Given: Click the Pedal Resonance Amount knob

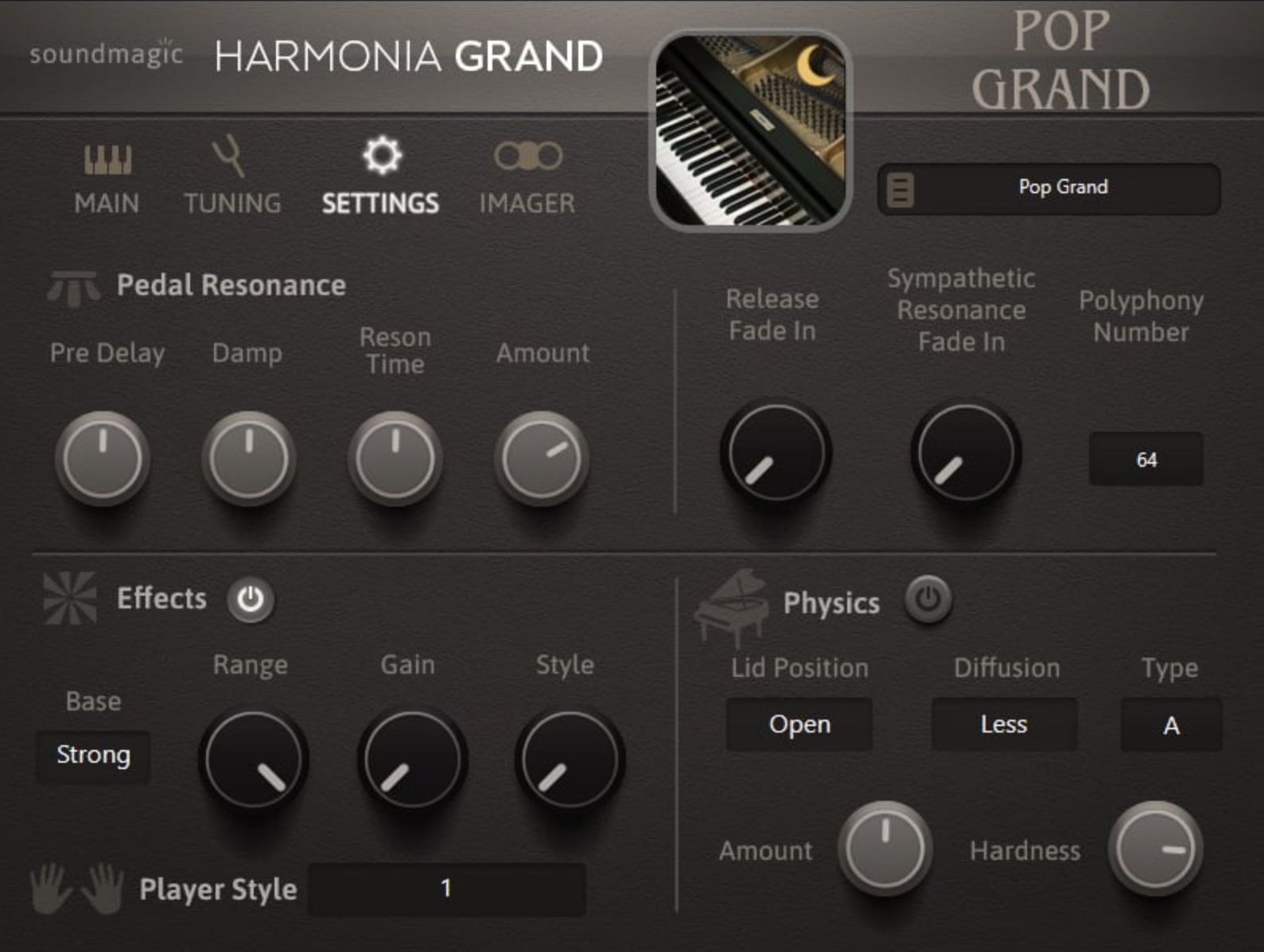Looking at the screenshot, I should [542, 458].
